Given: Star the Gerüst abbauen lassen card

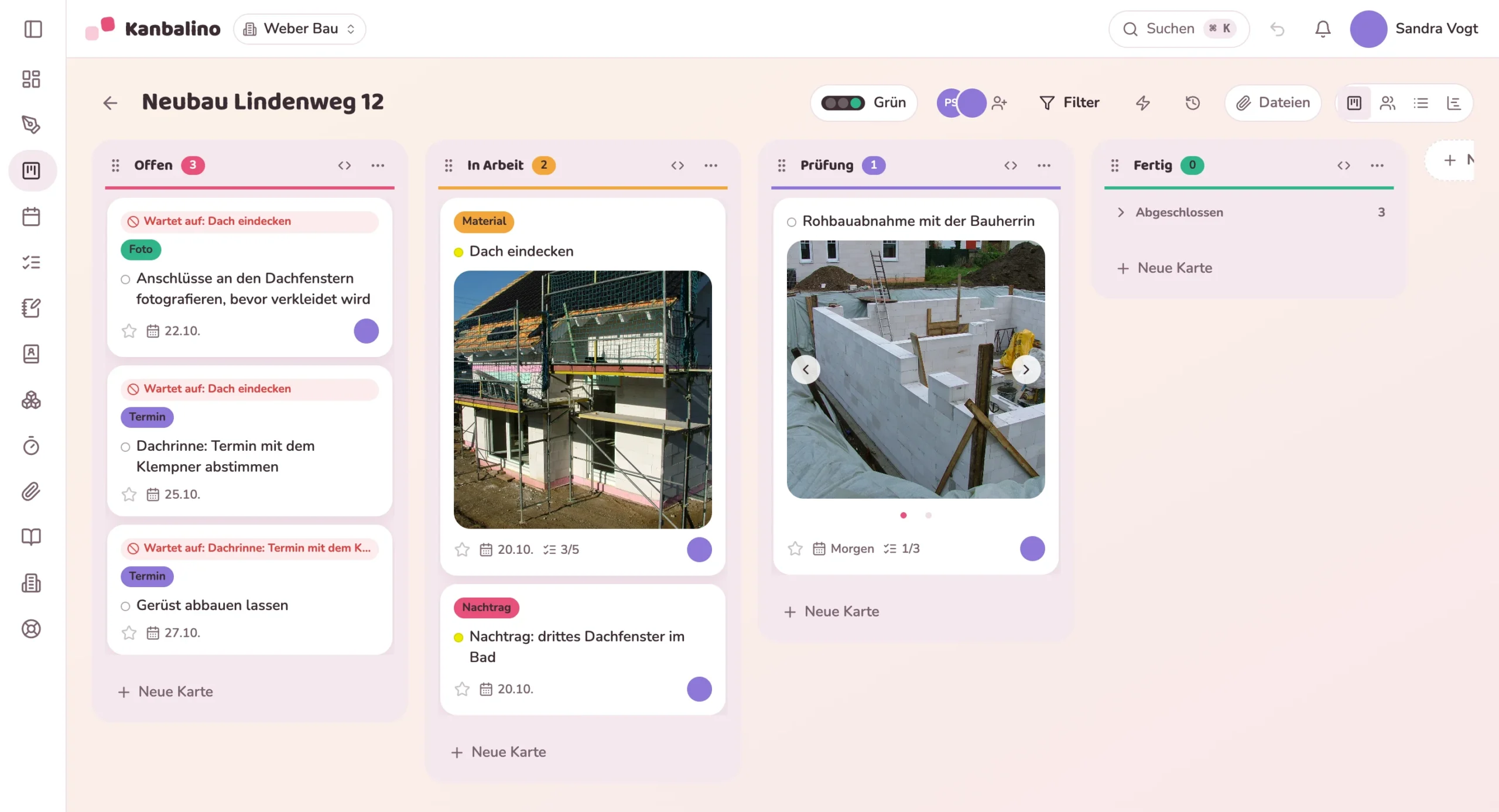Looking at the screenshot, I should (129, 633).
